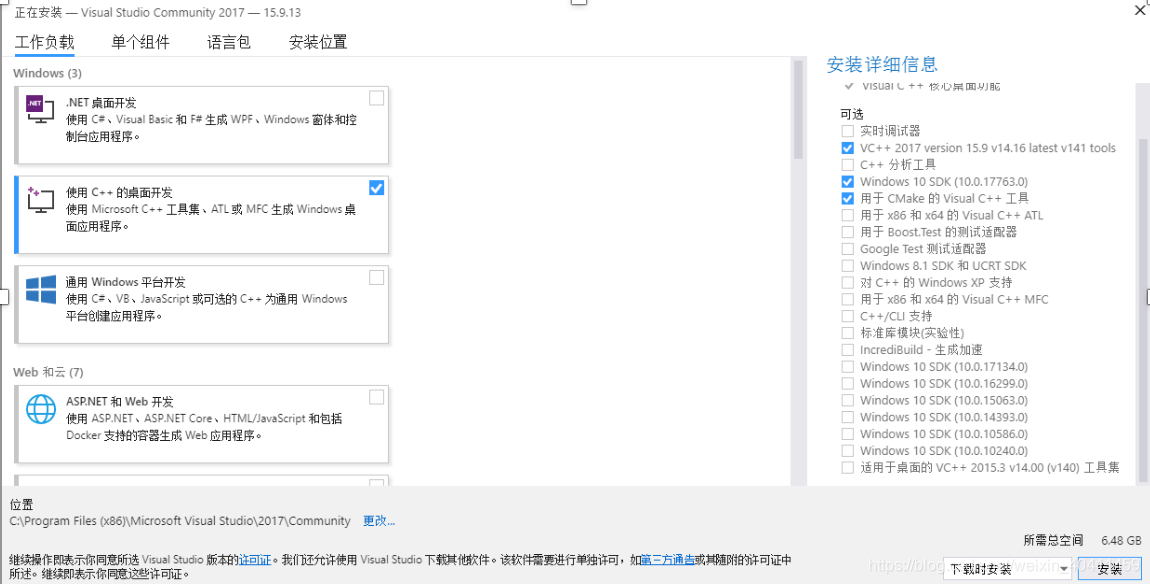This screenshot has height=584, width=1150.
Task: Enable the 实时调试器 optional component
Action: tap(847, 131)
